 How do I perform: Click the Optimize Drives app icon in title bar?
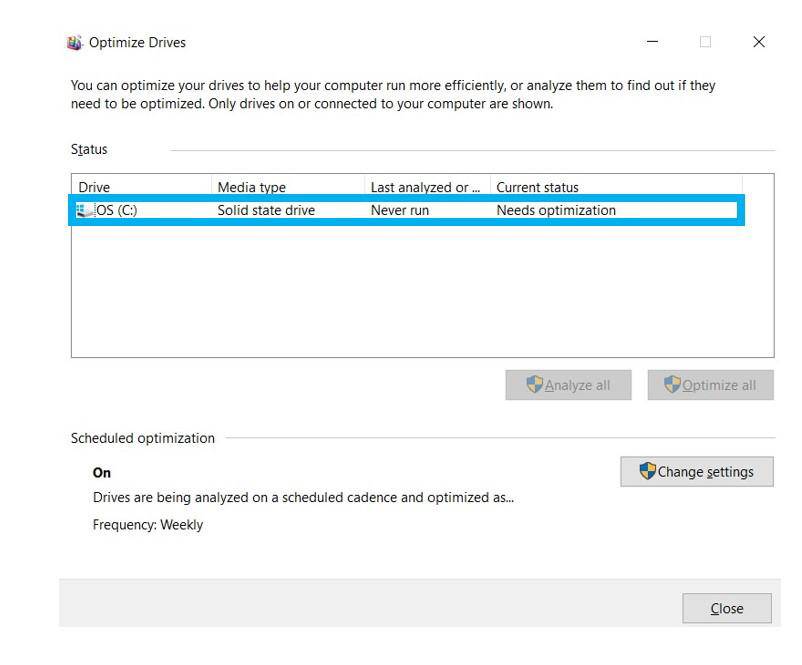(74, 42)
